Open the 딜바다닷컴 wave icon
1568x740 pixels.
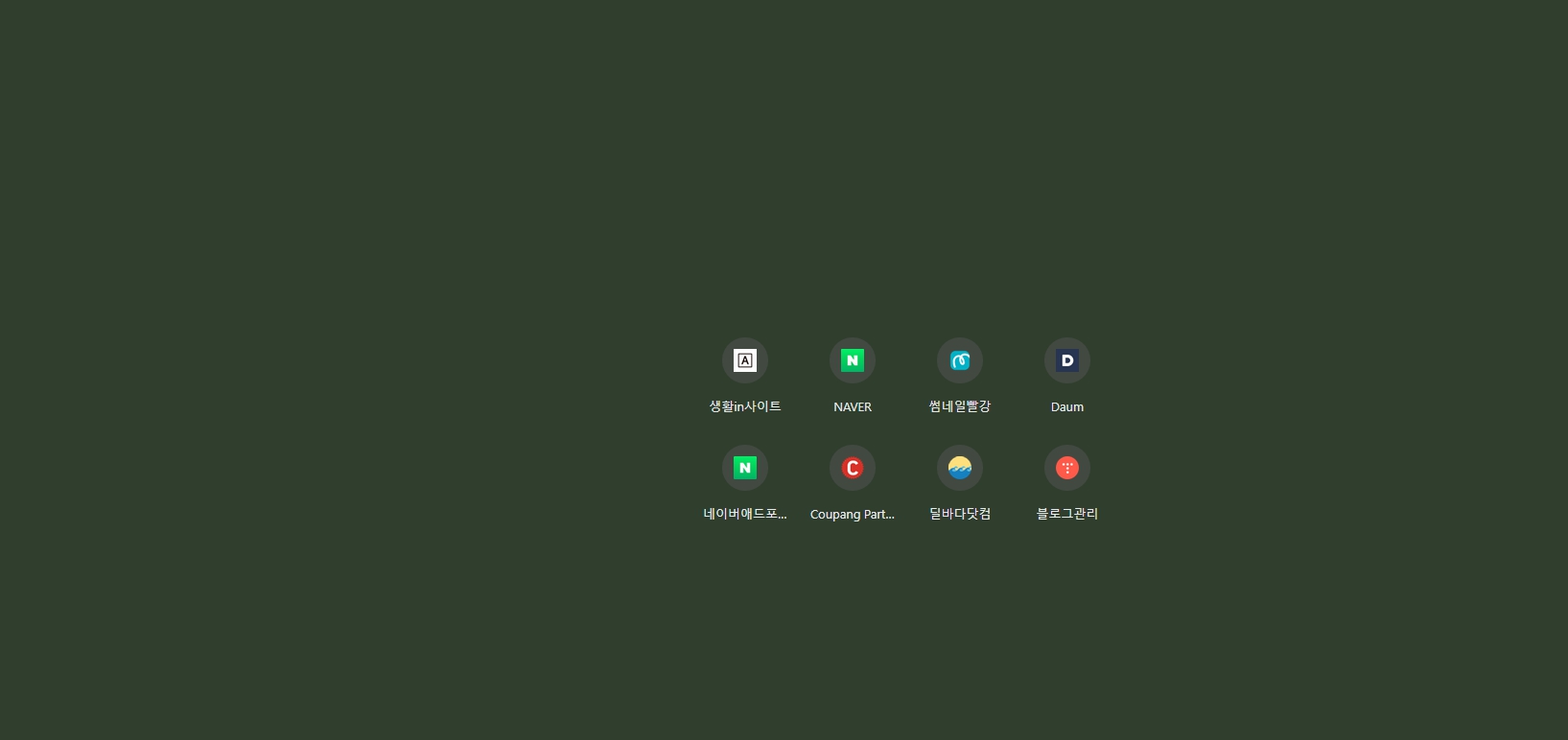pyautogui.click(x=960, y=468)
